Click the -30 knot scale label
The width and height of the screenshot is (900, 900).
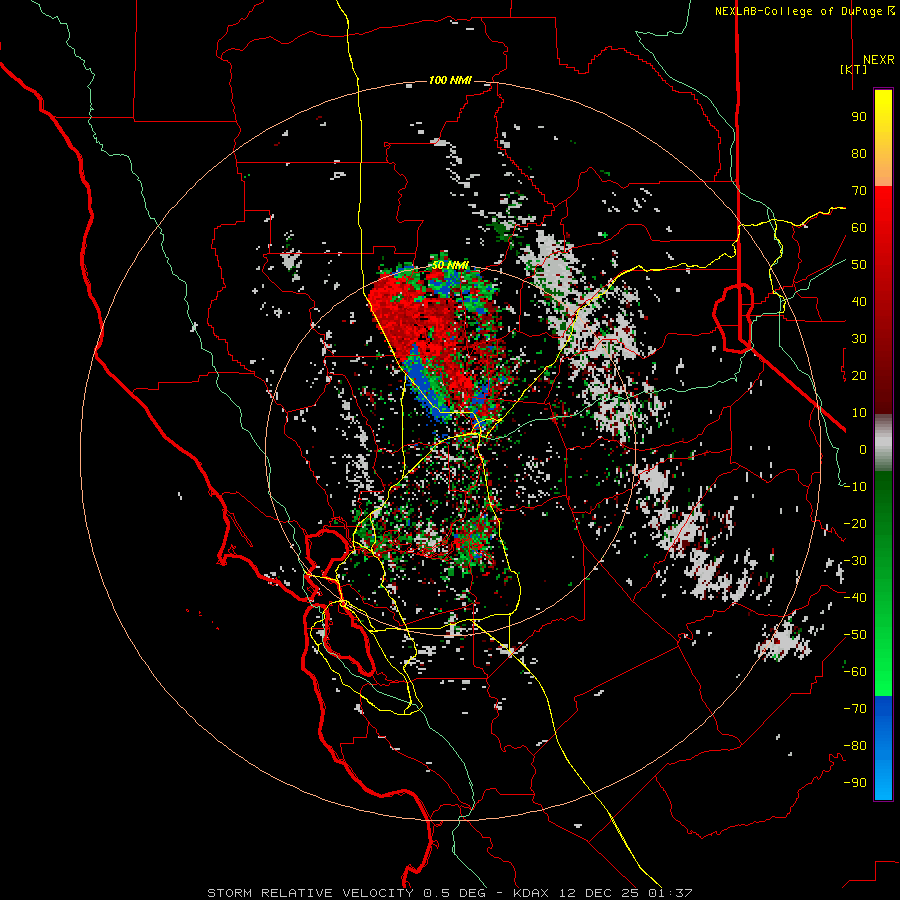pyautogui.click(x=855, y=561)
